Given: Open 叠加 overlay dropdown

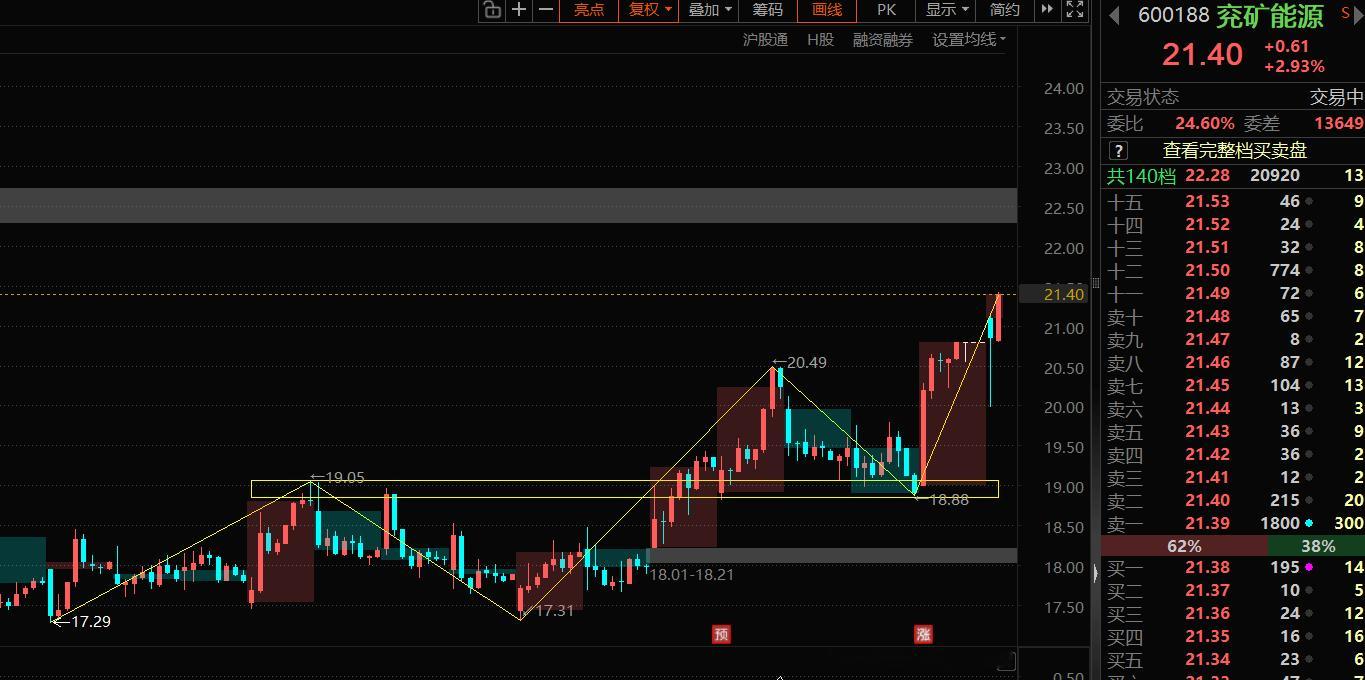Looking at the screenshot, I should pos(710,10).
